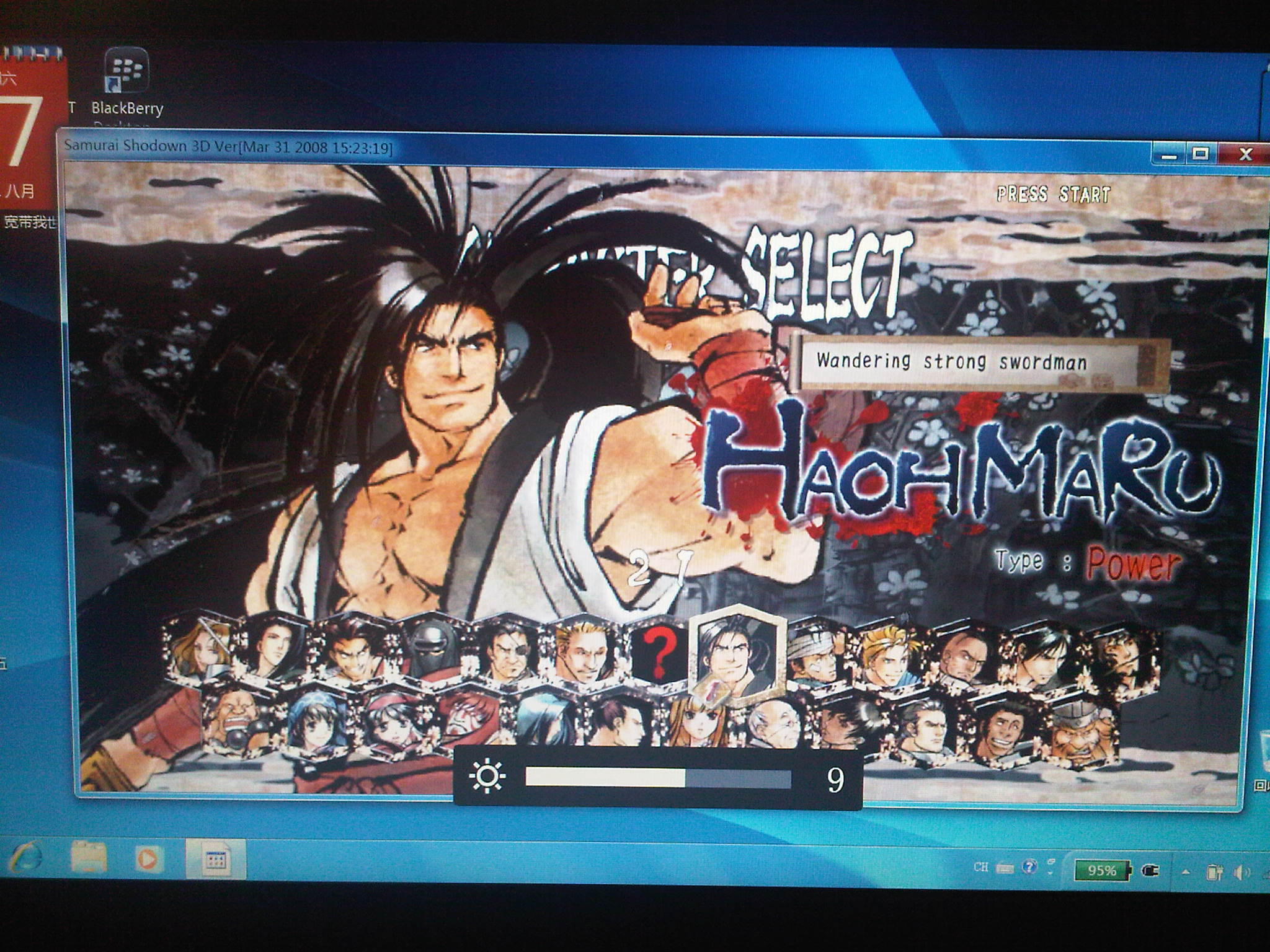The height and width of the screenshot is (952, 1270).
Task: Click the power plug icon
Action: tap(1150, 870)
